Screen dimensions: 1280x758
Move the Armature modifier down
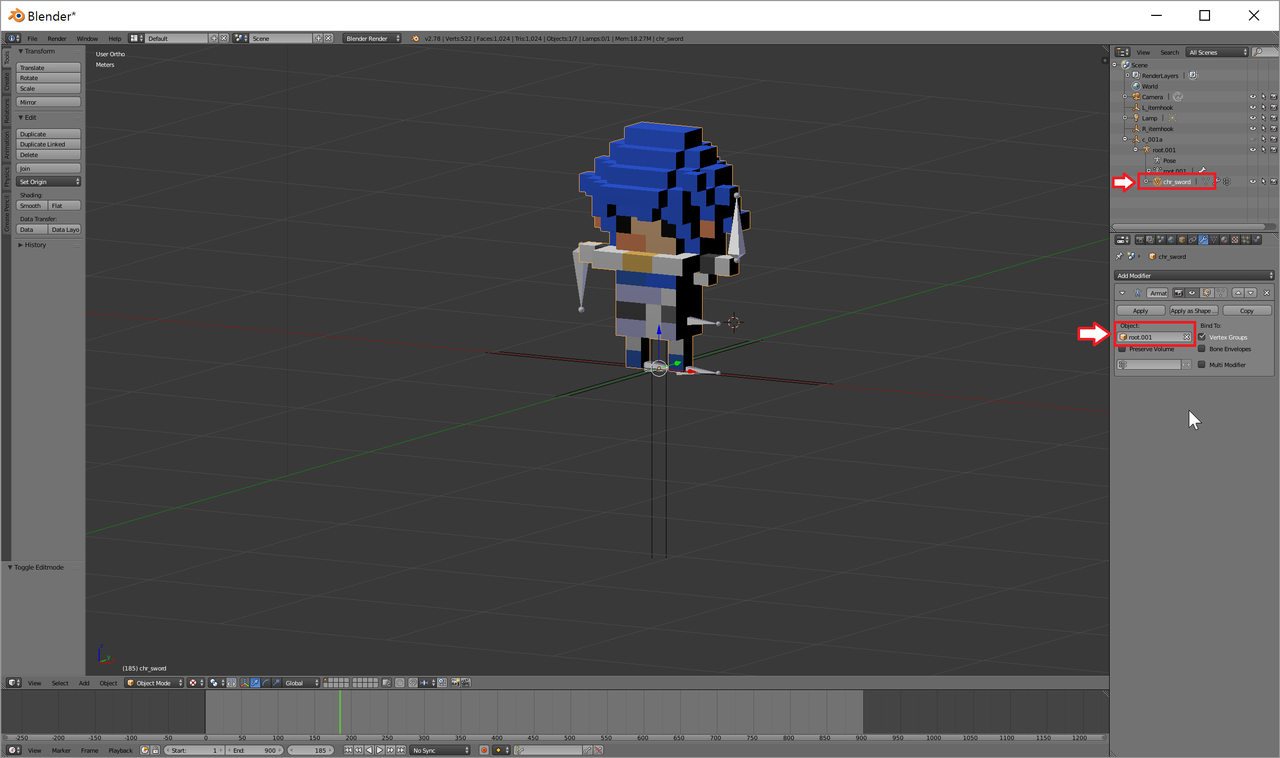click(1250, 293)
